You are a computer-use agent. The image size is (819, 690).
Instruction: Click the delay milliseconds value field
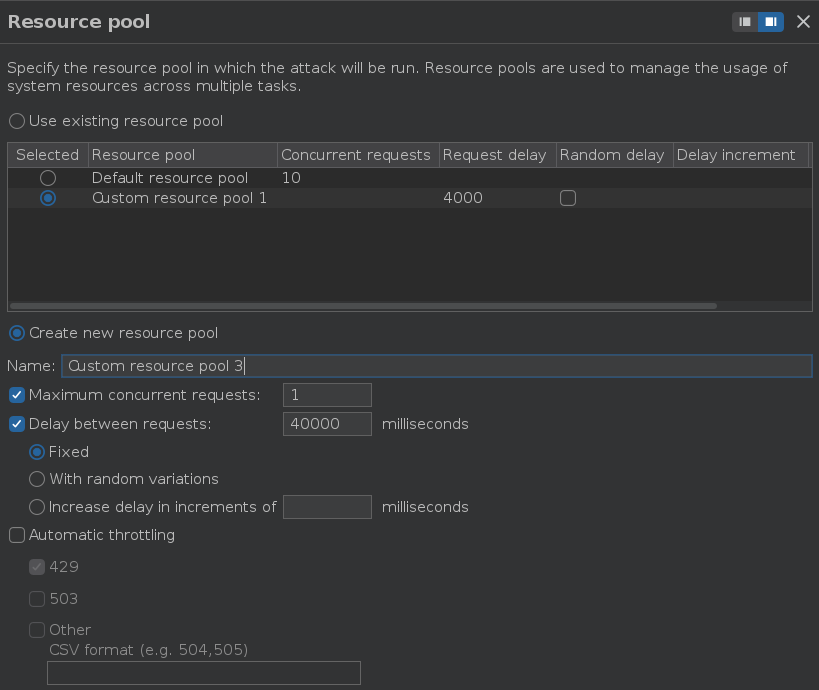(x=327, y=424)
